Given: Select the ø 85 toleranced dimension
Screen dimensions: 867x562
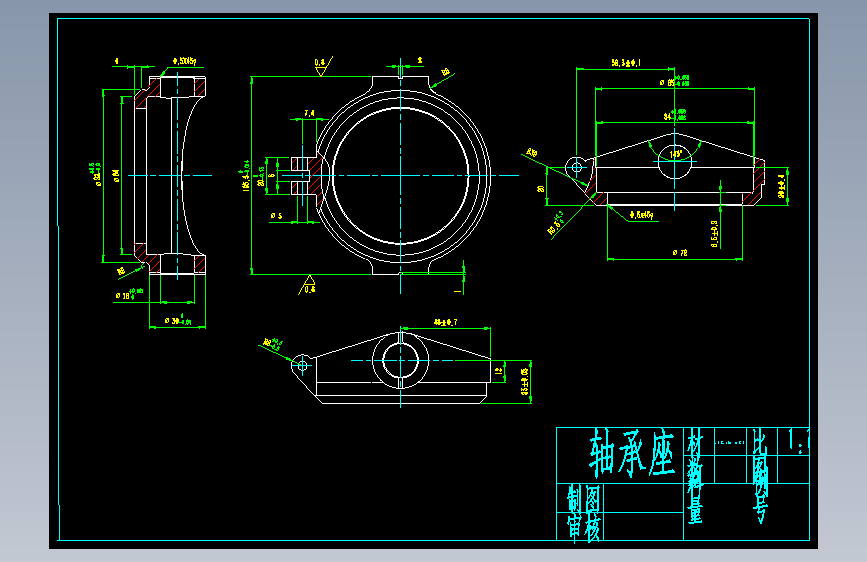Looking at the screenshot, I should pos(674,81).
